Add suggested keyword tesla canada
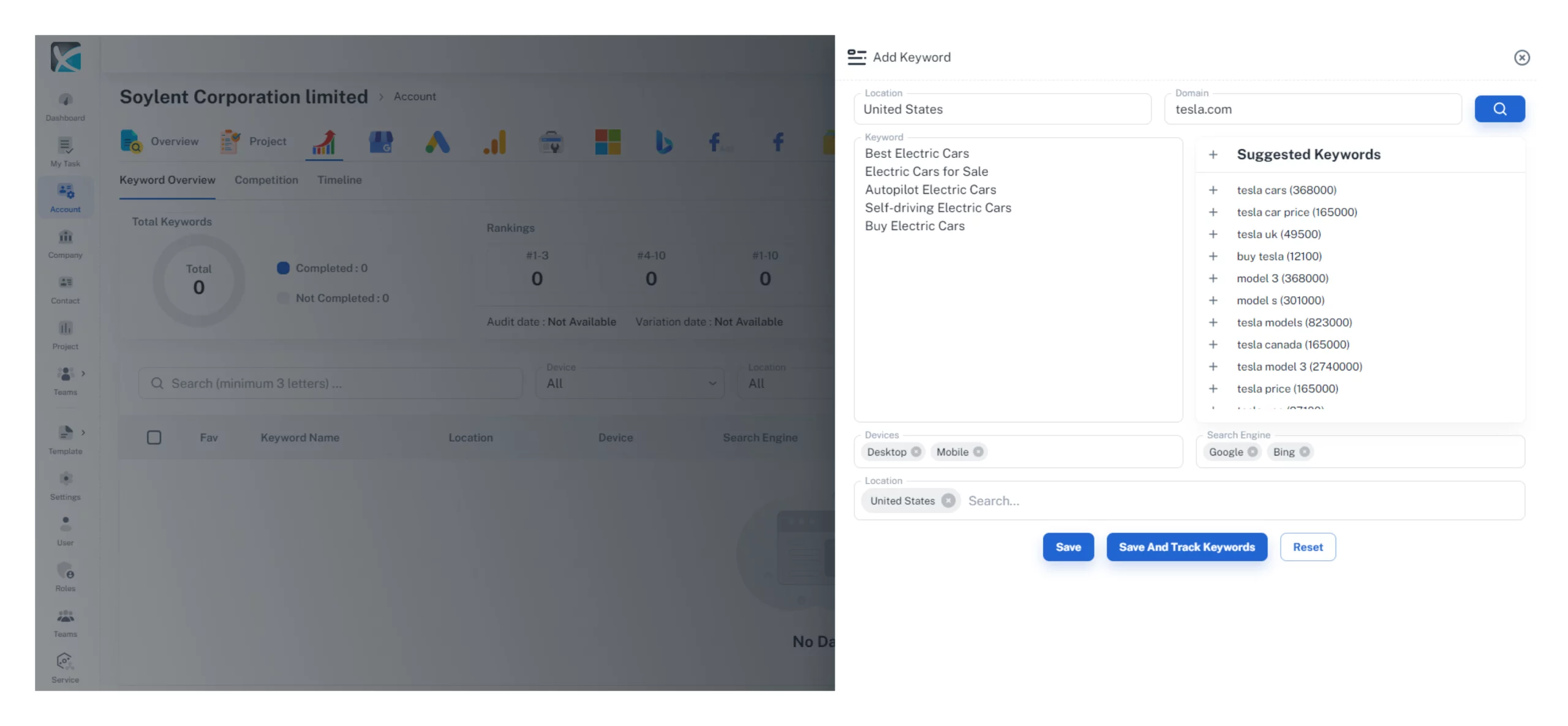 (1213, 345)
